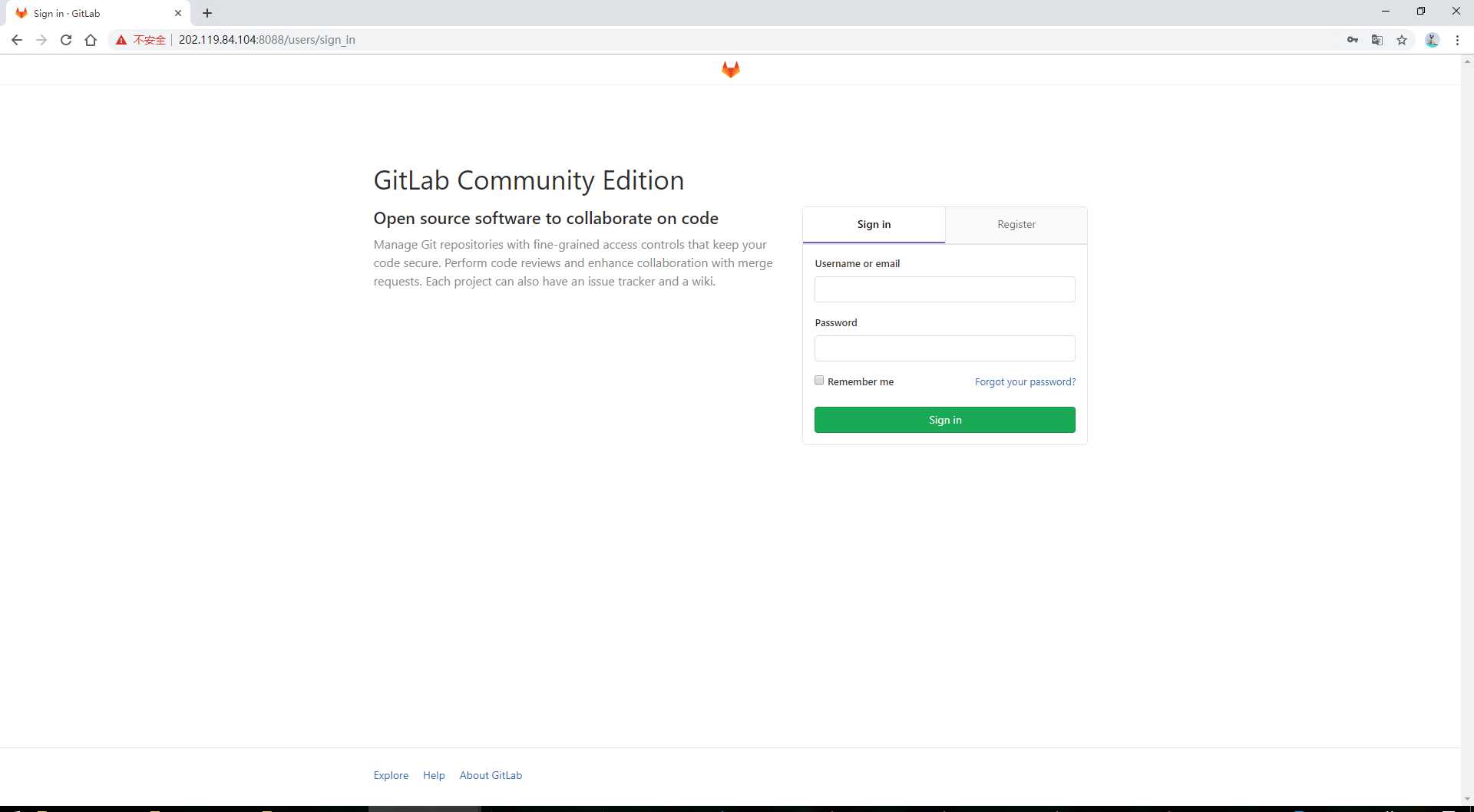The image size is (1474, 812).
Task: Click the page scrollbar up arrow
Action: coord(1467,61)
